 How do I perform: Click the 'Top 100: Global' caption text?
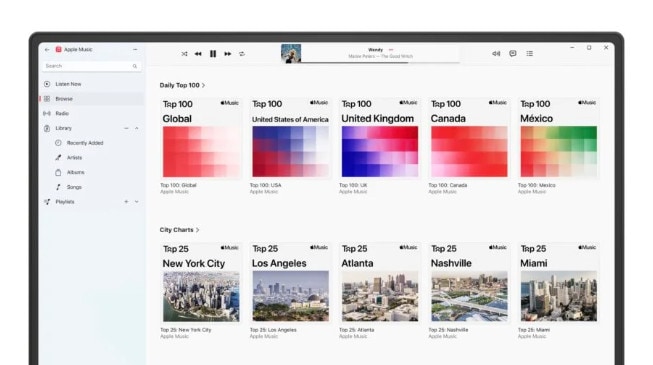[178, 185]
